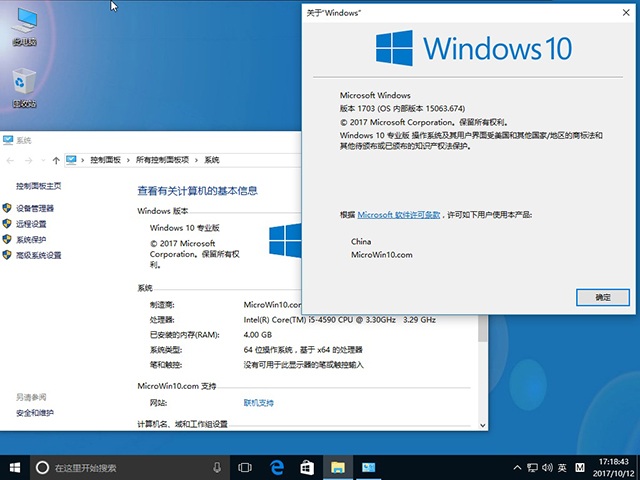
Task: Open the Recycle Bin desktop icon
Action: [24, 88]
